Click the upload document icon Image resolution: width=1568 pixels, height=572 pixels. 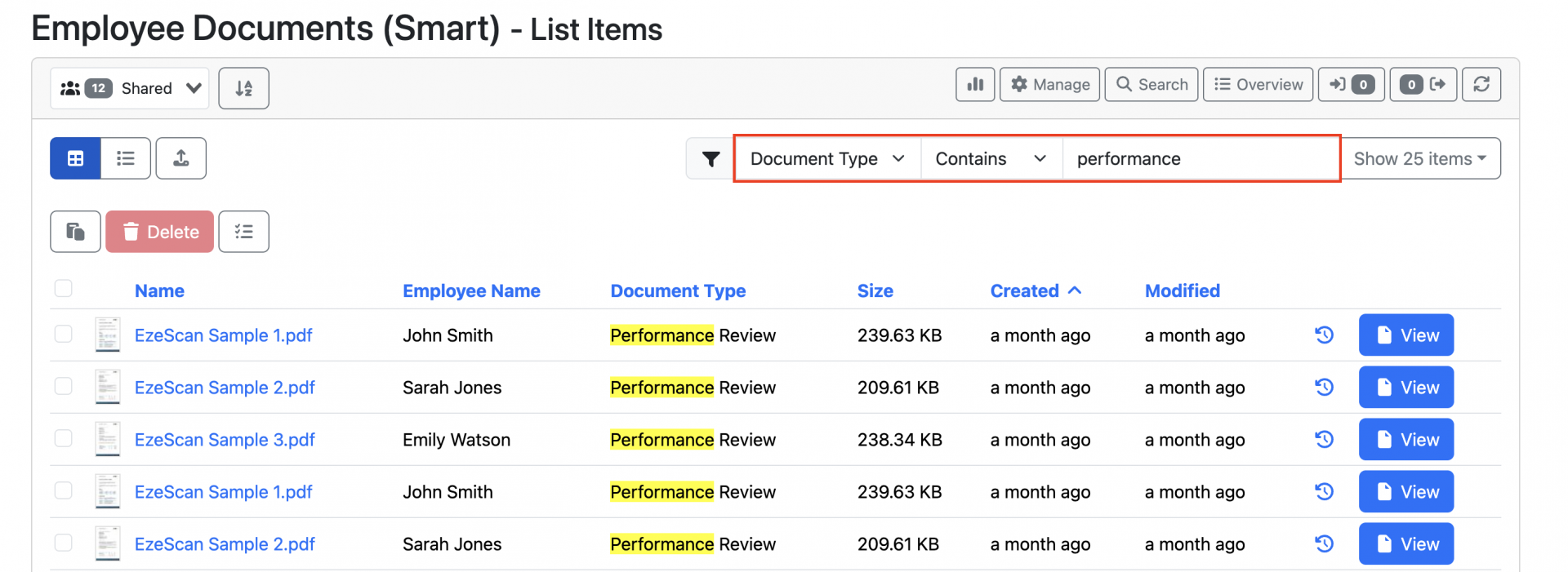[181, 158]
